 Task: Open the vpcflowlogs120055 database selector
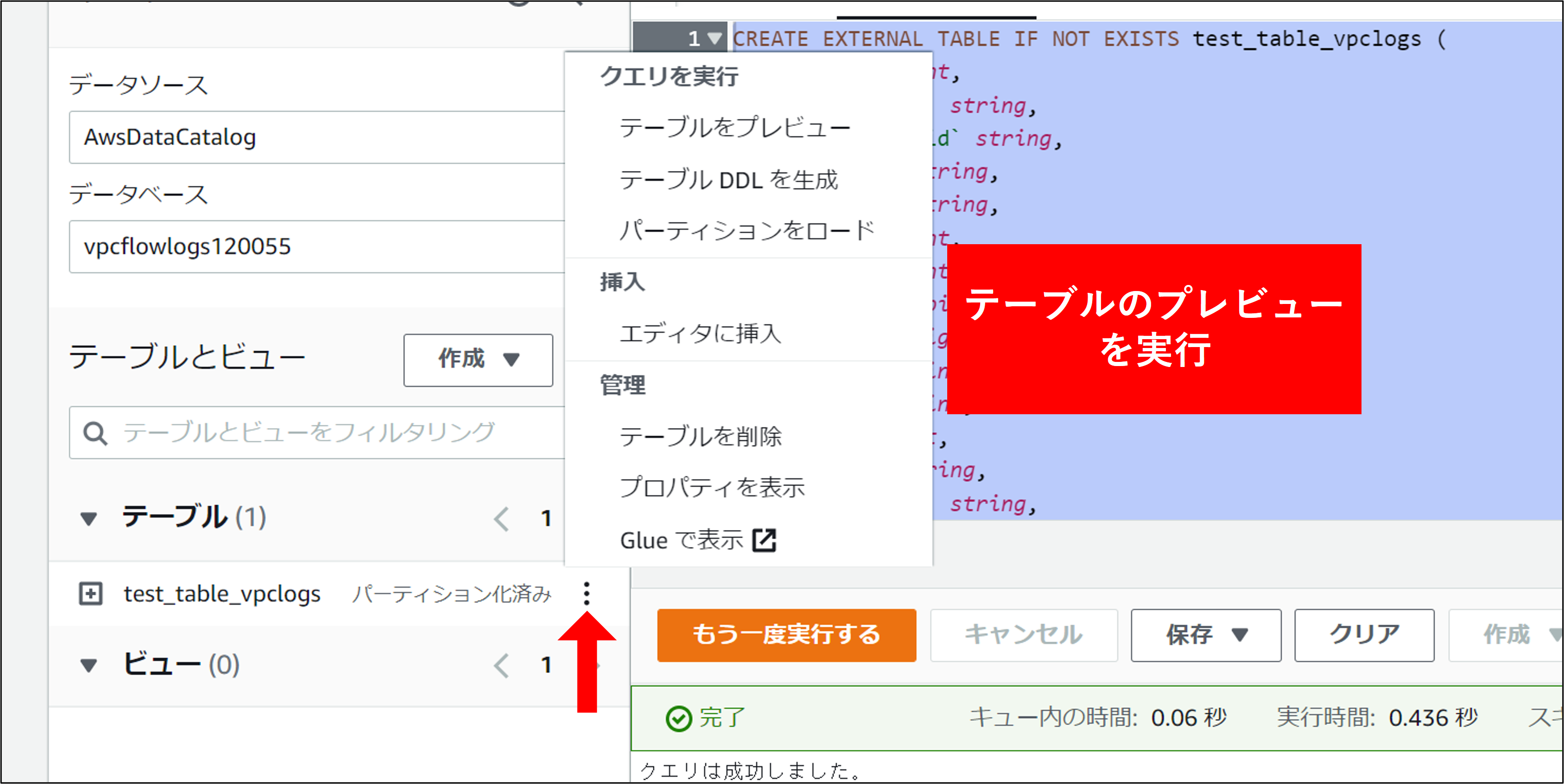(x=316, y=247)
